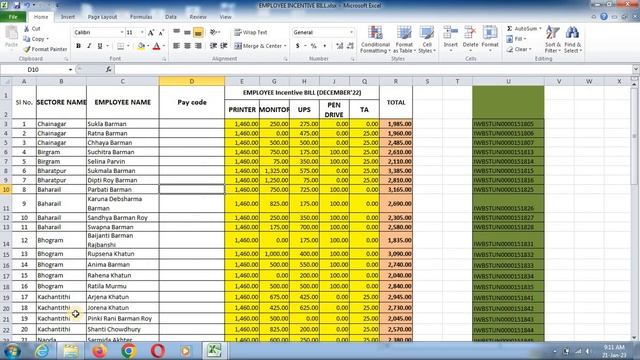The height and width of the screenshot is (360, 640).
Task: Open the font color dropdown arrow
Action: [x=164, y=46]
